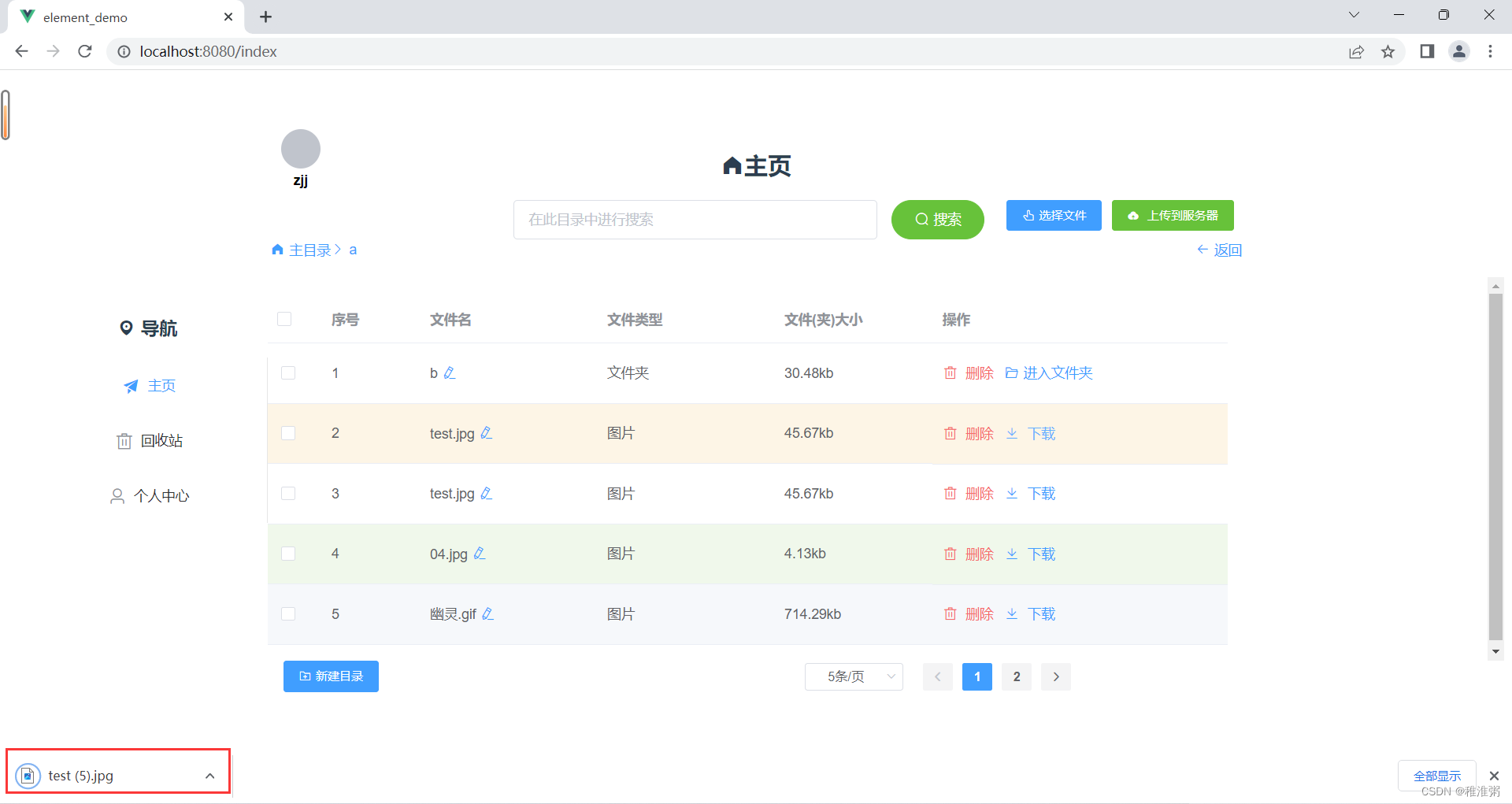This screenshot has height=804, width=1512.
Task: Click the home icon next to 主目录 breadcrumb
Action: (276, 249)
